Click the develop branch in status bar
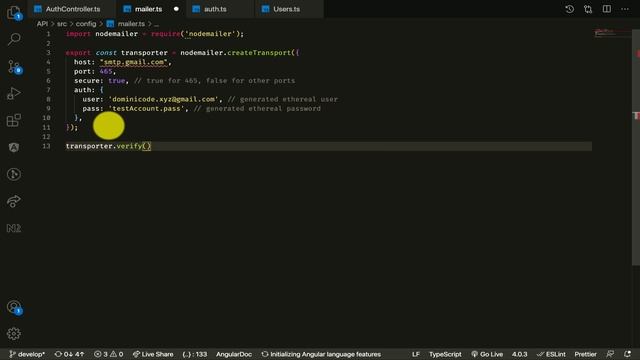 coord(27,354)
